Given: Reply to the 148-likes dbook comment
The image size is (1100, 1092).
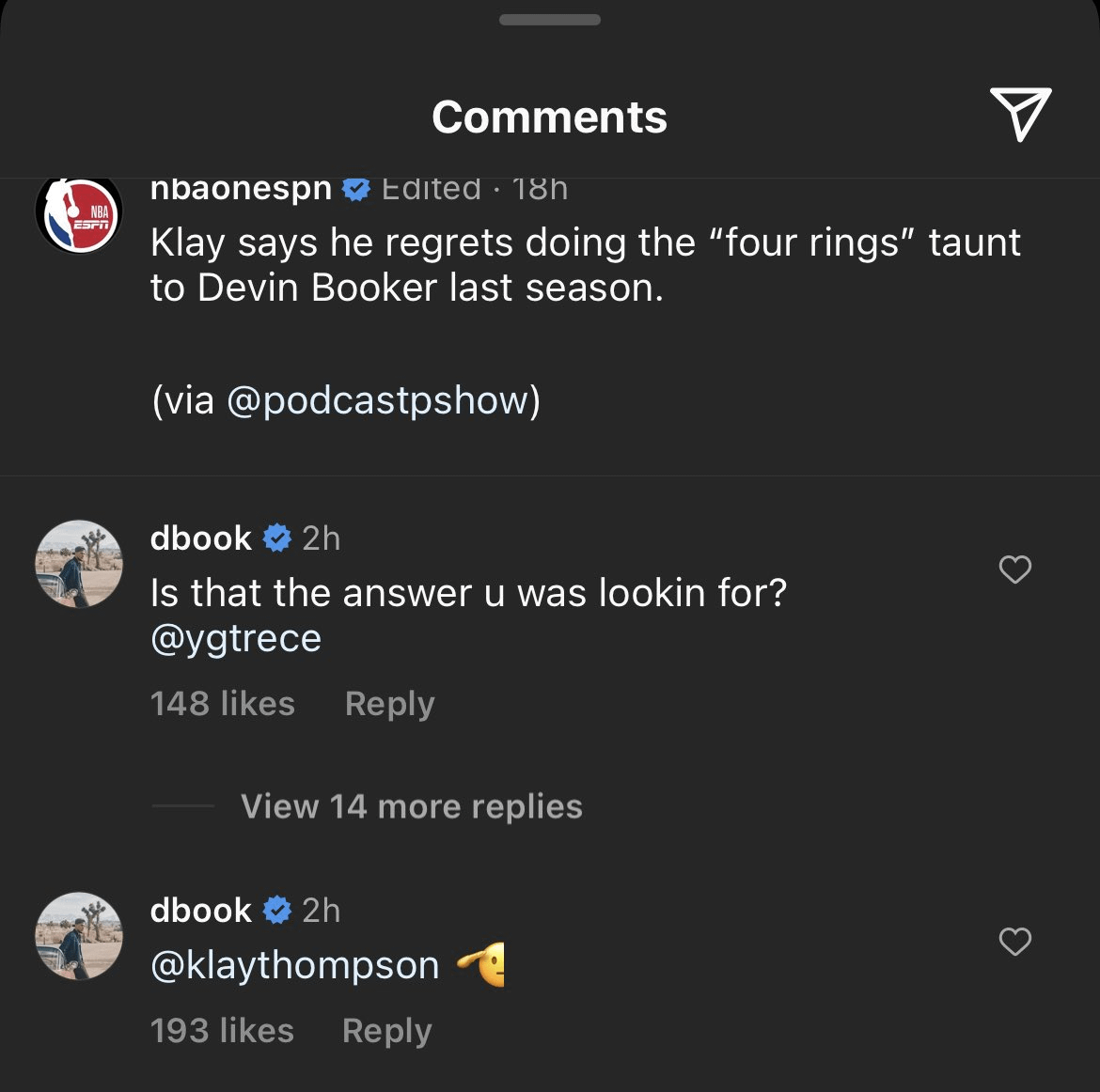Looking at the screenshot, I should (x=389, y=704).
